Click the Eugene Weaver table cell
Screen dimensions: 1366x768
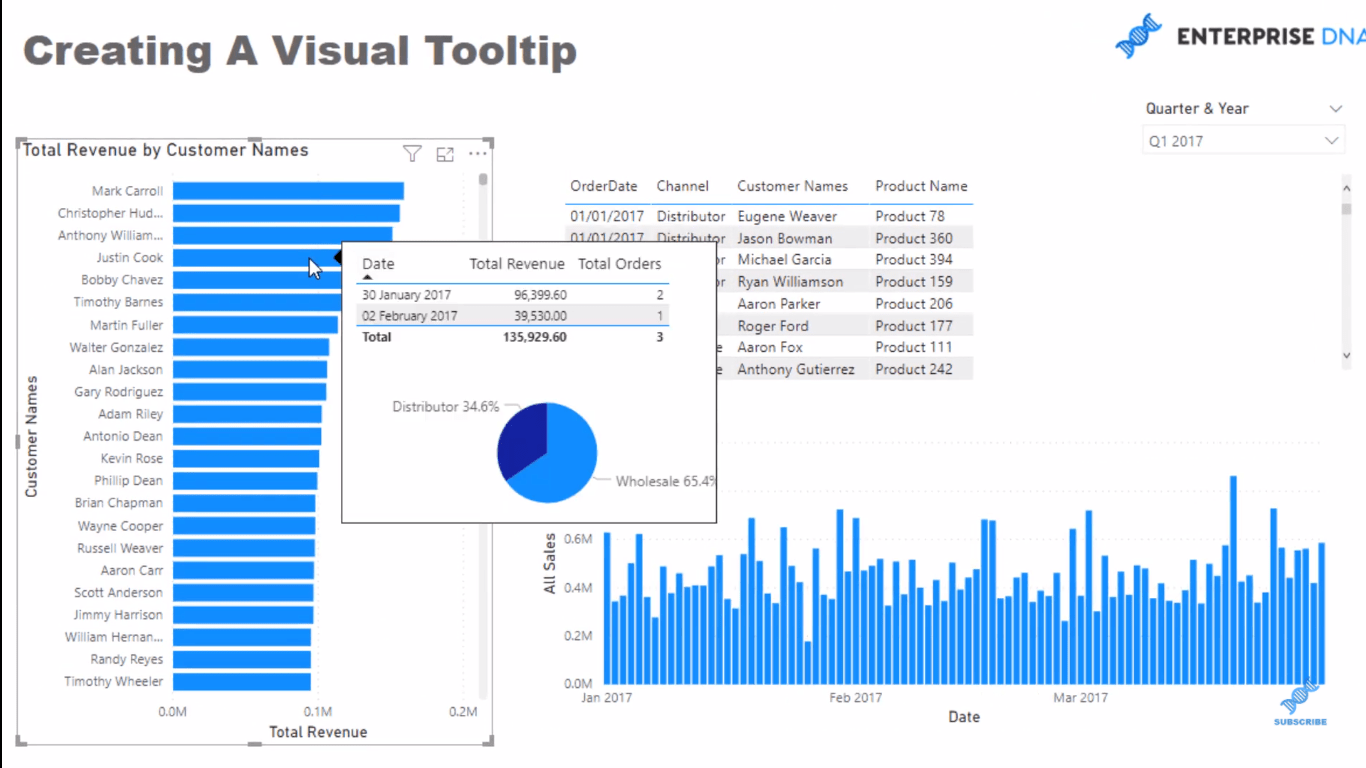coord(787,216)
